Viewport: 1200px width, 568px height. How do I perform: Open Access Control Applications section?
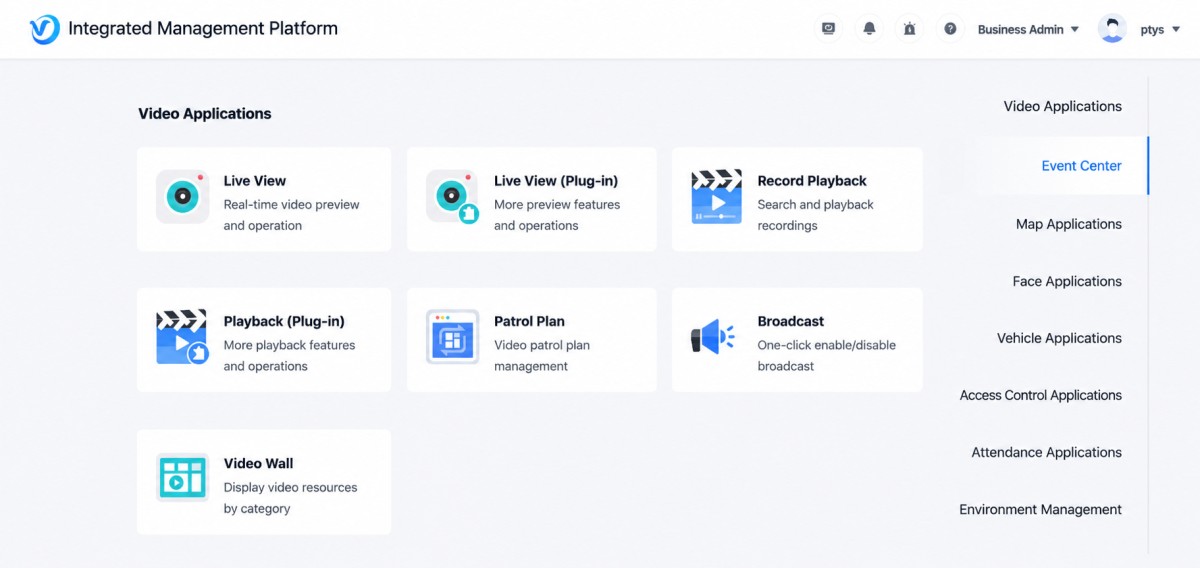pos(1040,395)
